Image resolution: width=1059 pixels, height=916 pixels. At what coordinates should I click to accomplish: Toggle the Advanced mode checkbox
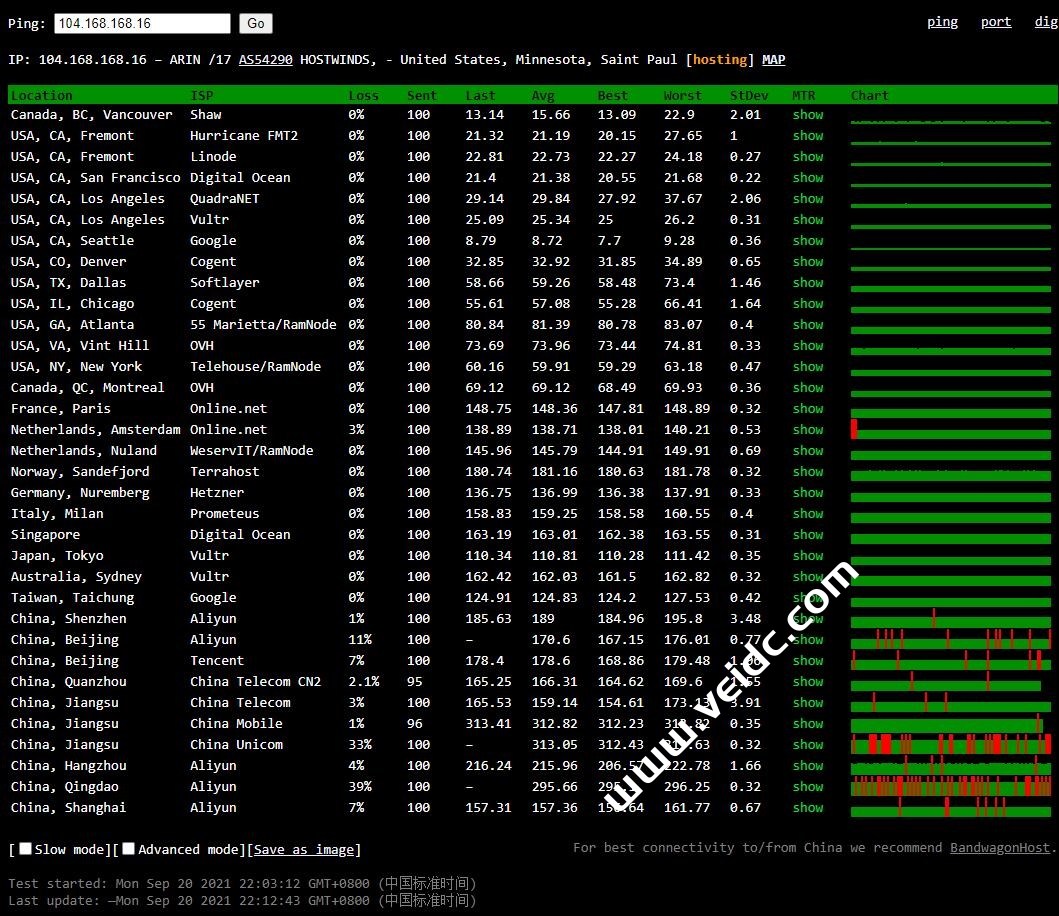point(128,849)
